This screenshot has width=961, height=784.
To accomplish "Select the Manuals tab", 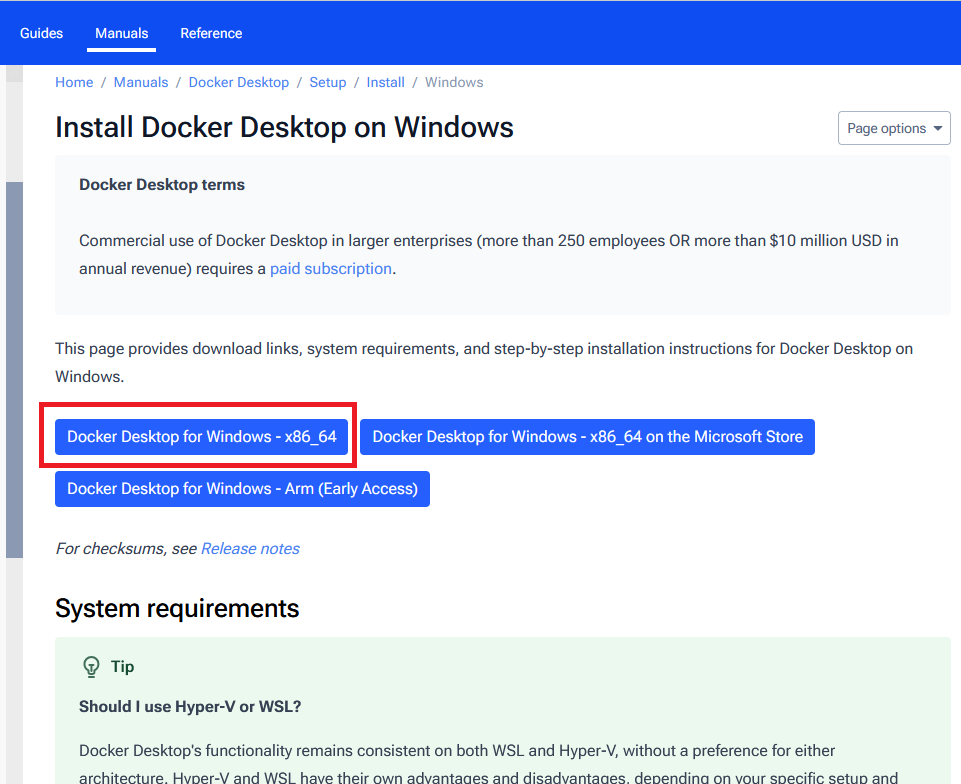I will (121, 33).
